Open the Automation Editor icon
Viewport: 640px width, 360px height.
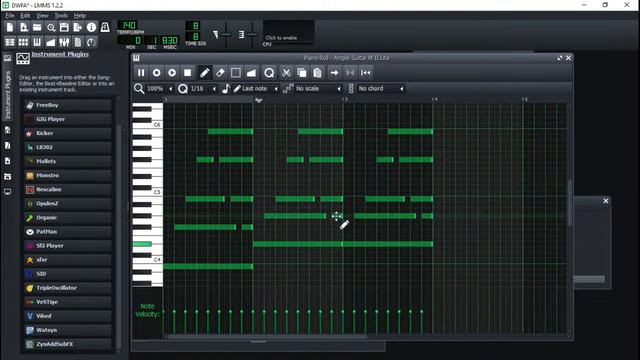point(51,42)
